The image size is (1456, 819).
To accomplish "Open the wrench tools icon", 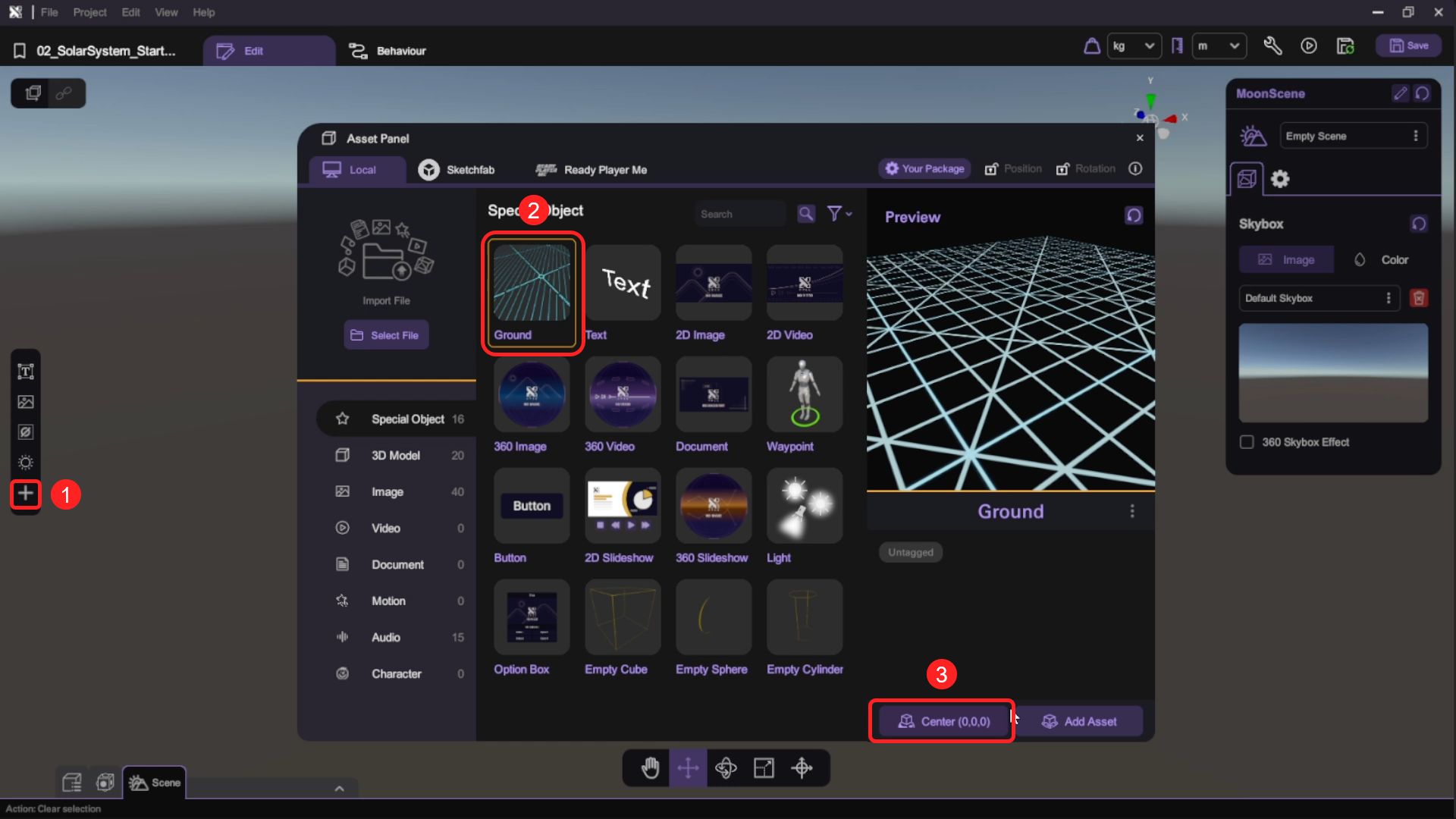I will coord(1272,46).
